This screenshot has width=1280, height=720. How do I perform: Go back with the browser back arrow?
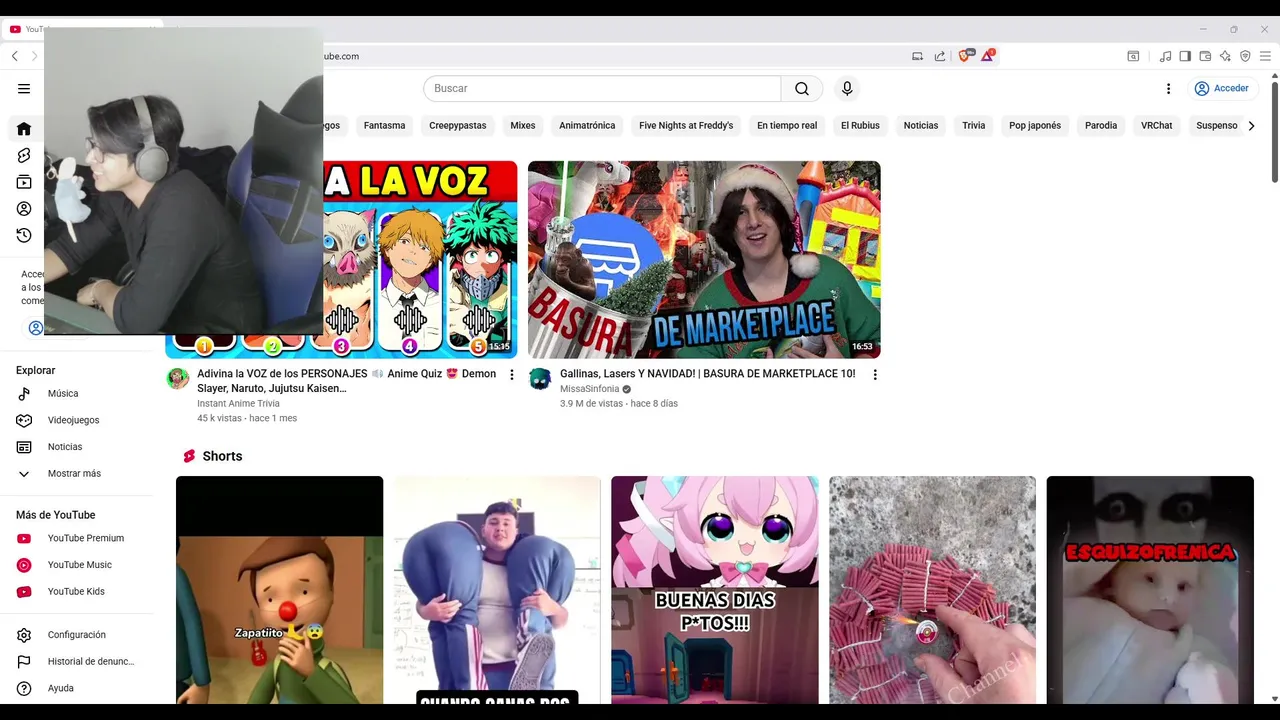pyautogui.click(x=14, y=56)
